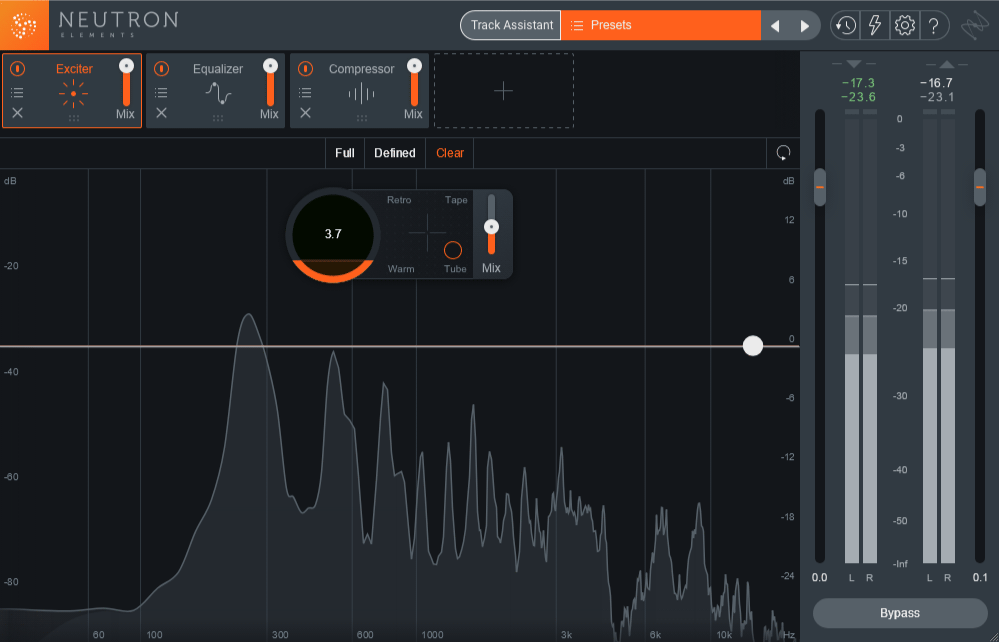The image size is (999, 642).
Task: Click the input gain value 0.0
Action: (x=819, y=578)
